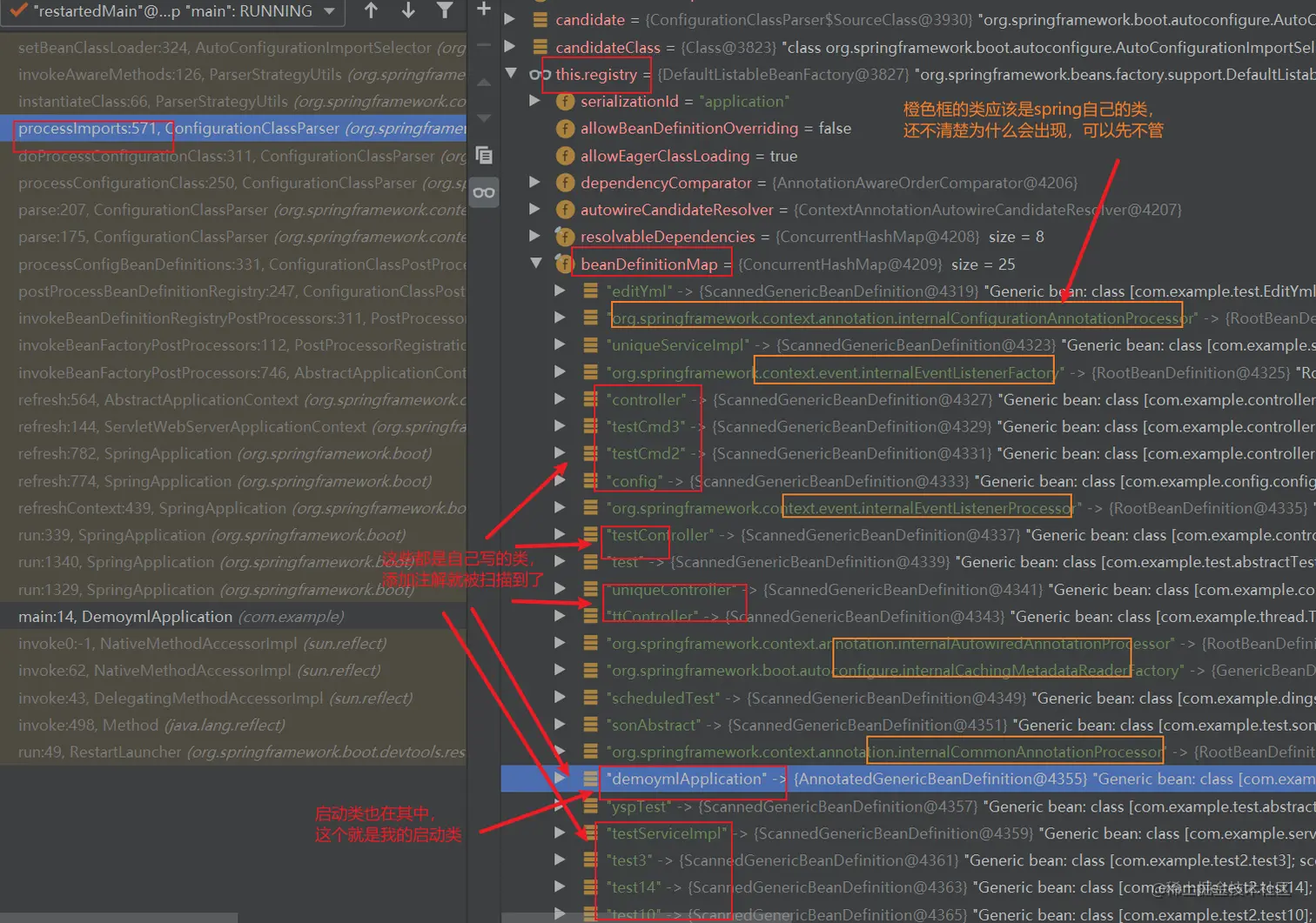Click the duplicate watch copy icon
This screenshot has width=1316, height=923.
click(484, 156)
